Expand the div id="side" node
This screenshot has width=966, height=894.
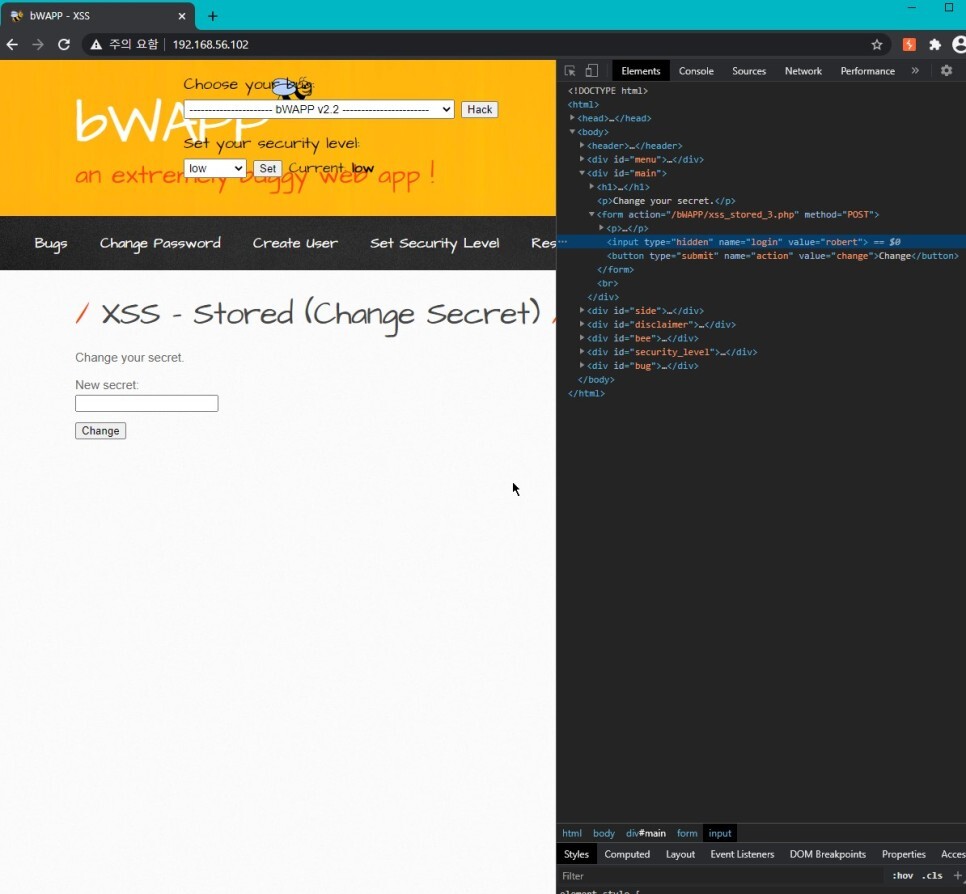582,311
